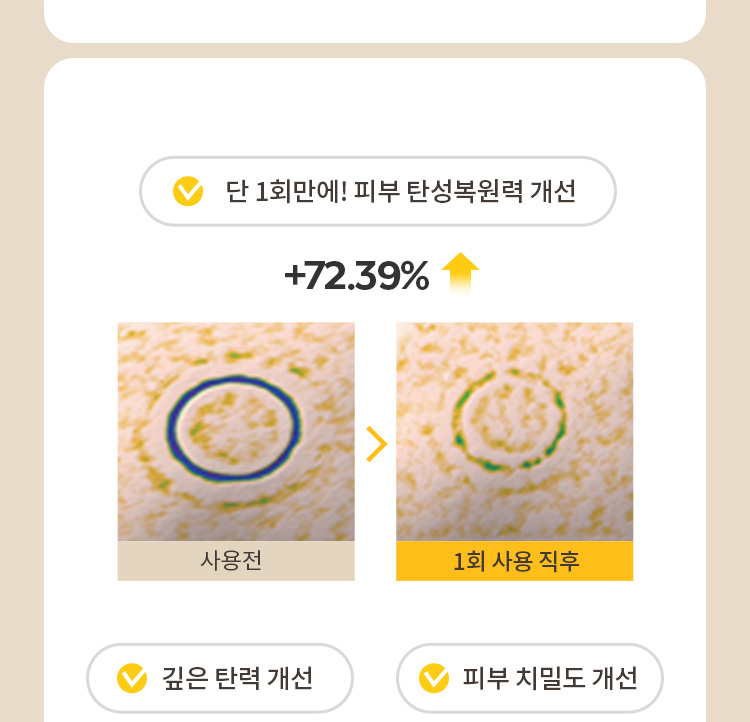Select the yellow 1회 사용 직후 label
Viewport: 750px width, 722px height.
click(514, 561)
